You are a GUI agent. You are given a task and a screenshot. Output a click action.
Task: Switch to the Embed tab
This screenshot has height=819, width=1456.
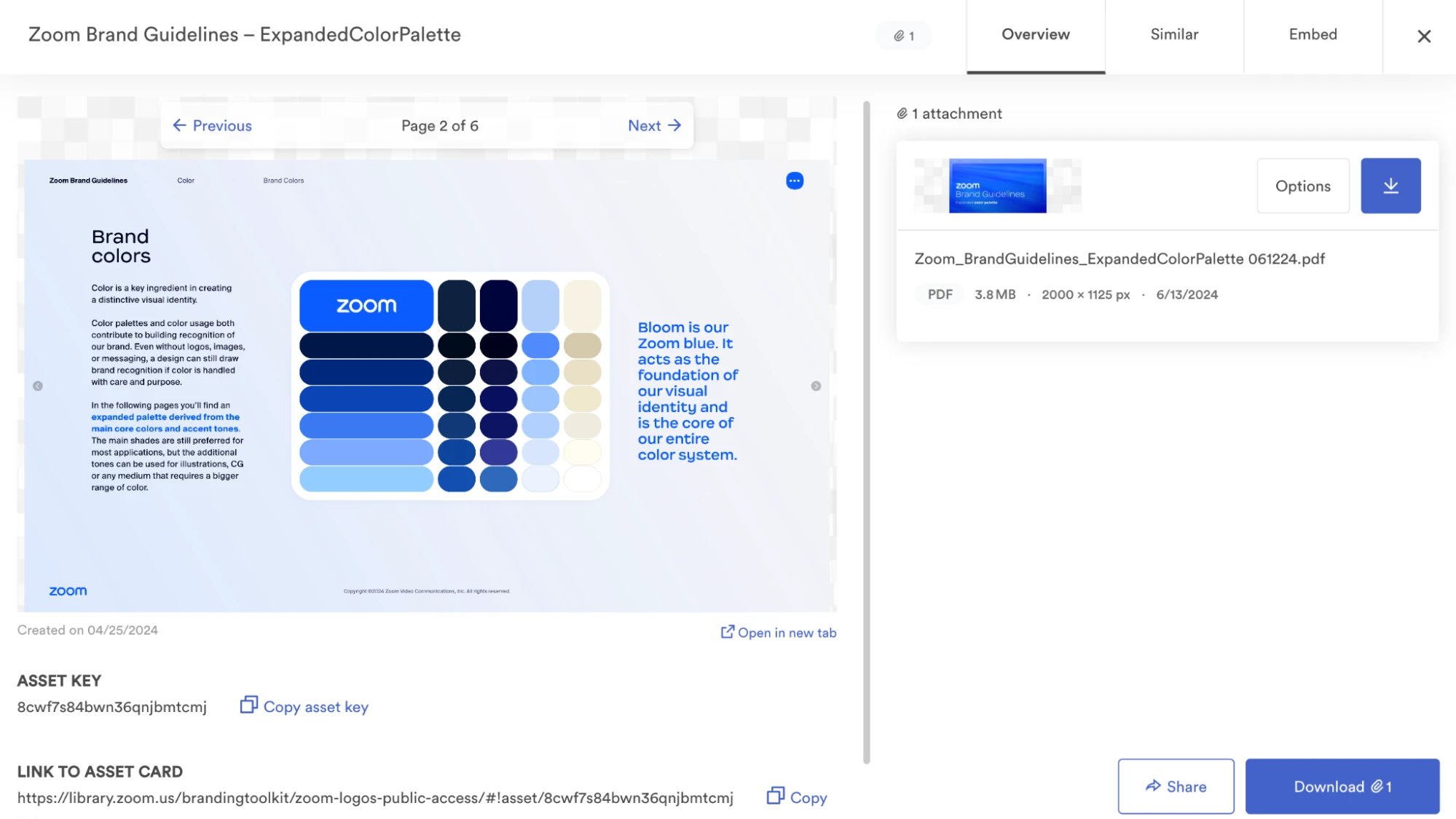pos(1313,34)
